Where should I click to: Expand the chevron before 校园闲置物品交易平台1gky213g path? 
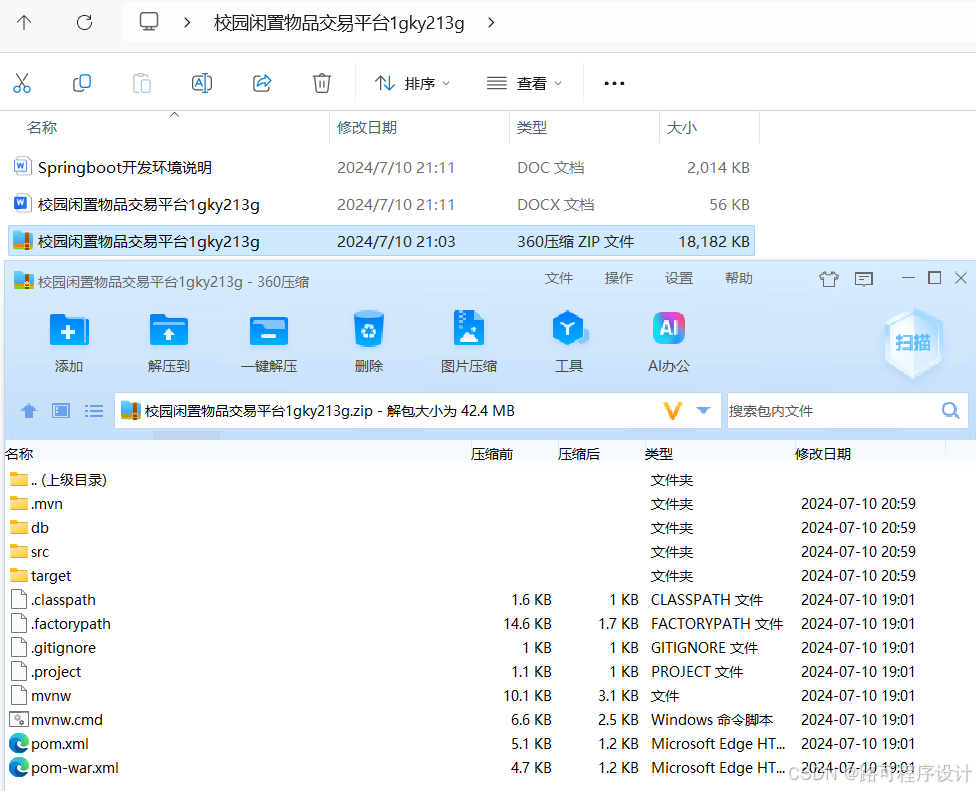pyautogui.click(x=187, y=23)
